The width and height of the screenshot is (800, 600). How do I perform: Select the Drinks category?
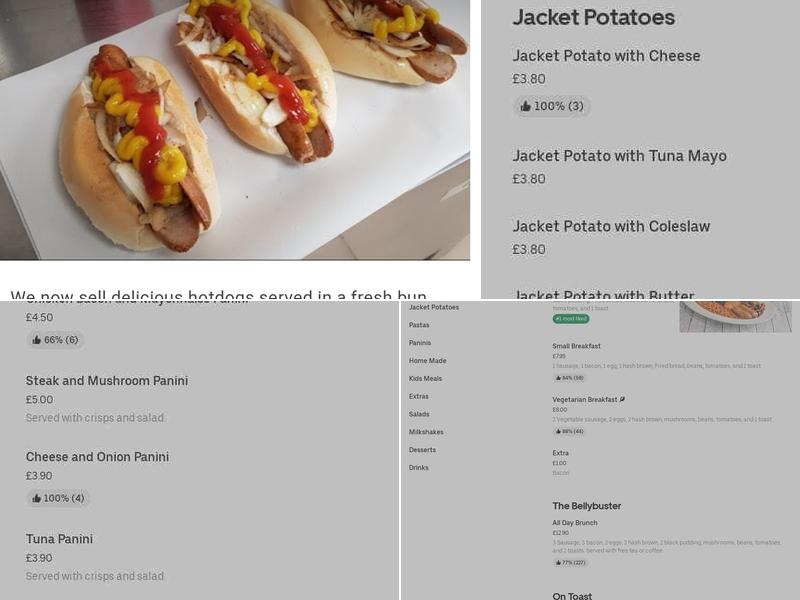click(x=418, y=468)
